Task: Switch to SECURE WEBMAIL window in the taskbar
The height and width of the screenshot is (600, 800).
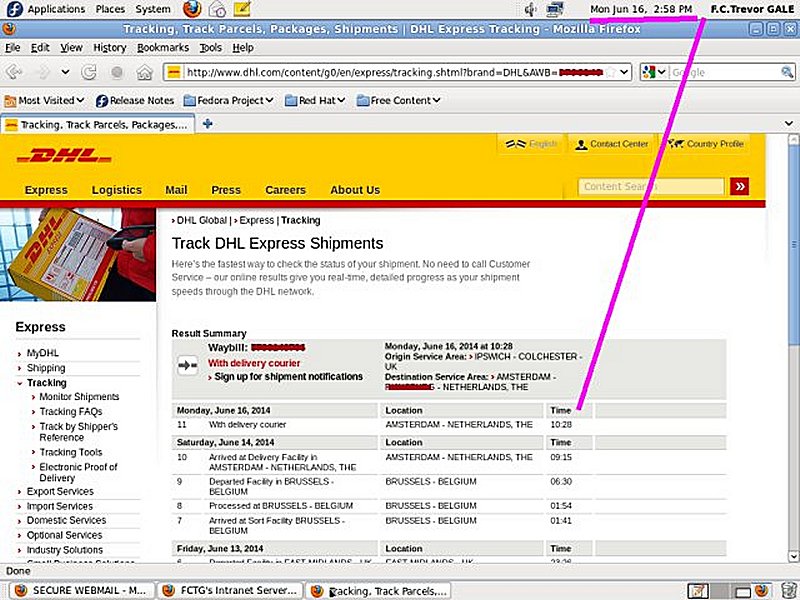Action: pyautogui.click(x=82, y=591)
